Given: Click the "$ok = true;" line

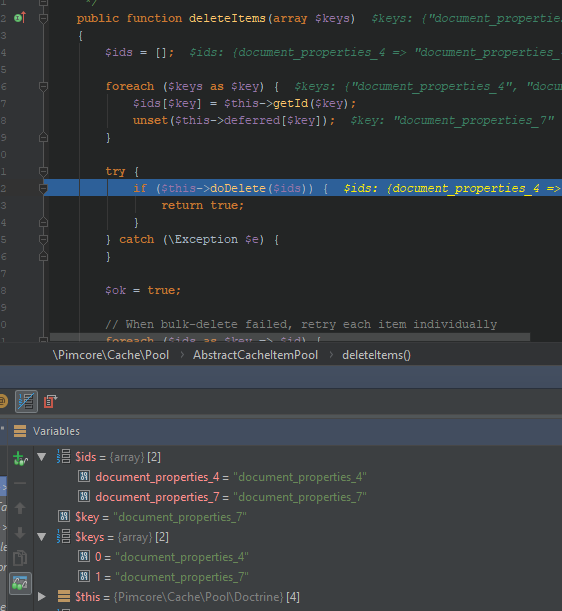Looking at the screenshot, I should click(x=143, y=290).
